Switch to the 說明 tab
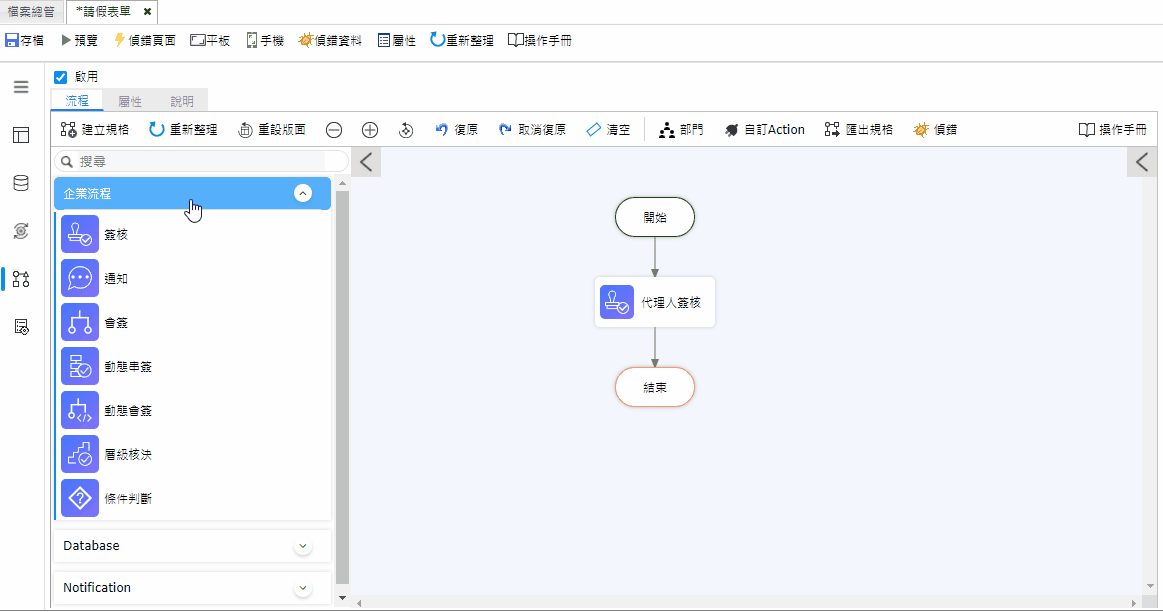This screenshot has height=612, width=1163. coord(182,101)
